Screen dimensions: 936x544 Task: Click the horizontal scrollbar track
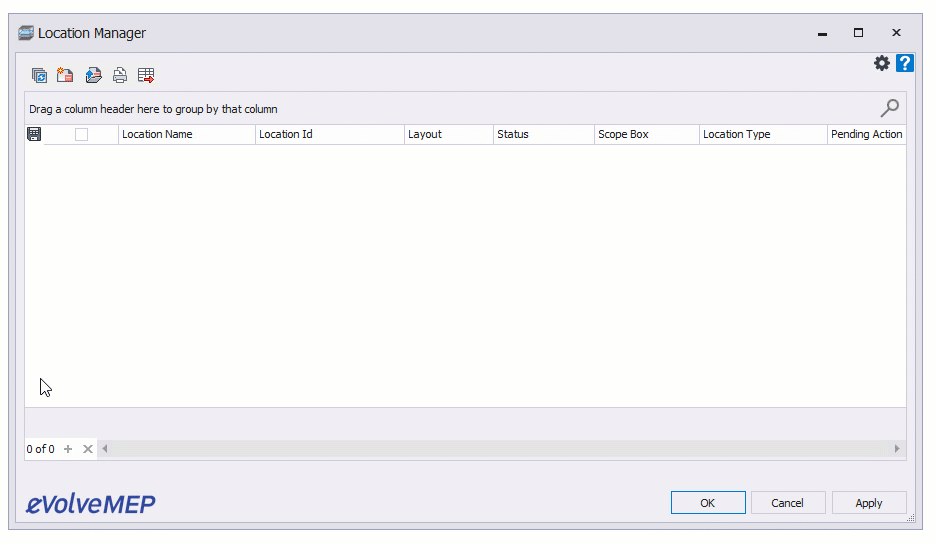click(501, 449)
